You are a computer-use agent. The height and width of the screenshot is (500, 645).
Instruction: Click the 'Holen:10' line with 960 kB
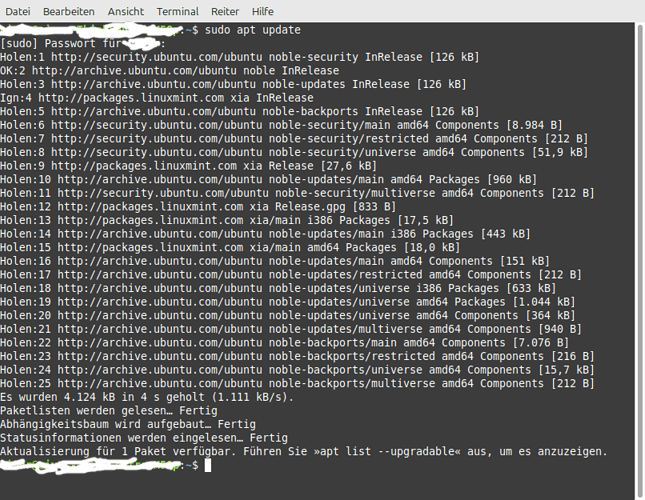click(269, 179)
